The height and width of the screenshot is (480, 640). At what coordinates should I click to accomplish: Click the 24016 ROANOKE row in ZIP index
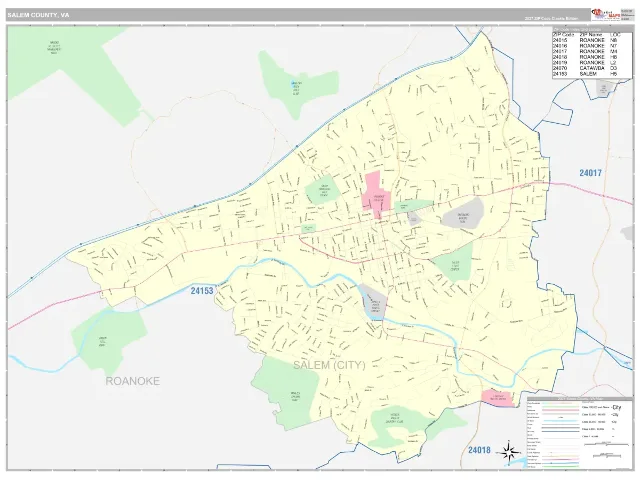585,46
